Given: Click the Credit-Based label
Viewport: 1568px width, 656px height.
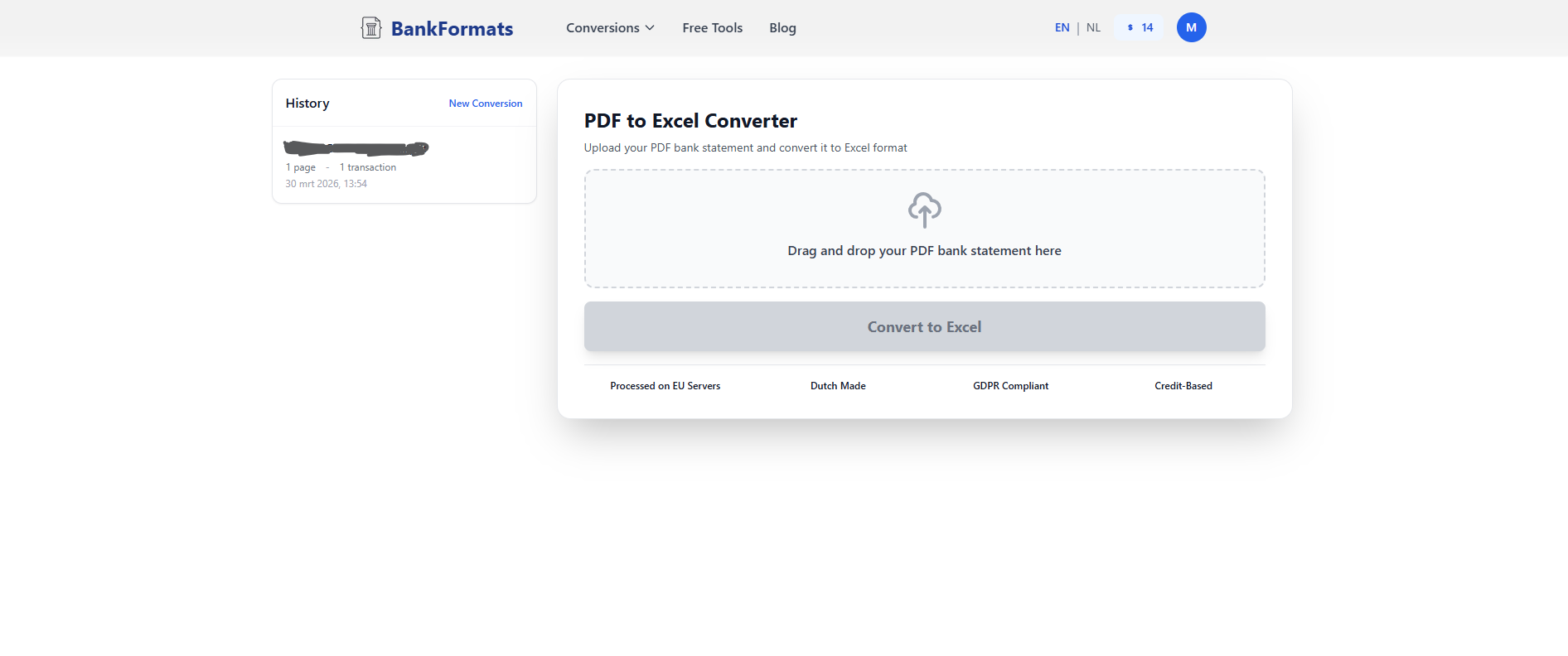Looking at the screenshot, I should tap(1183, 386).
